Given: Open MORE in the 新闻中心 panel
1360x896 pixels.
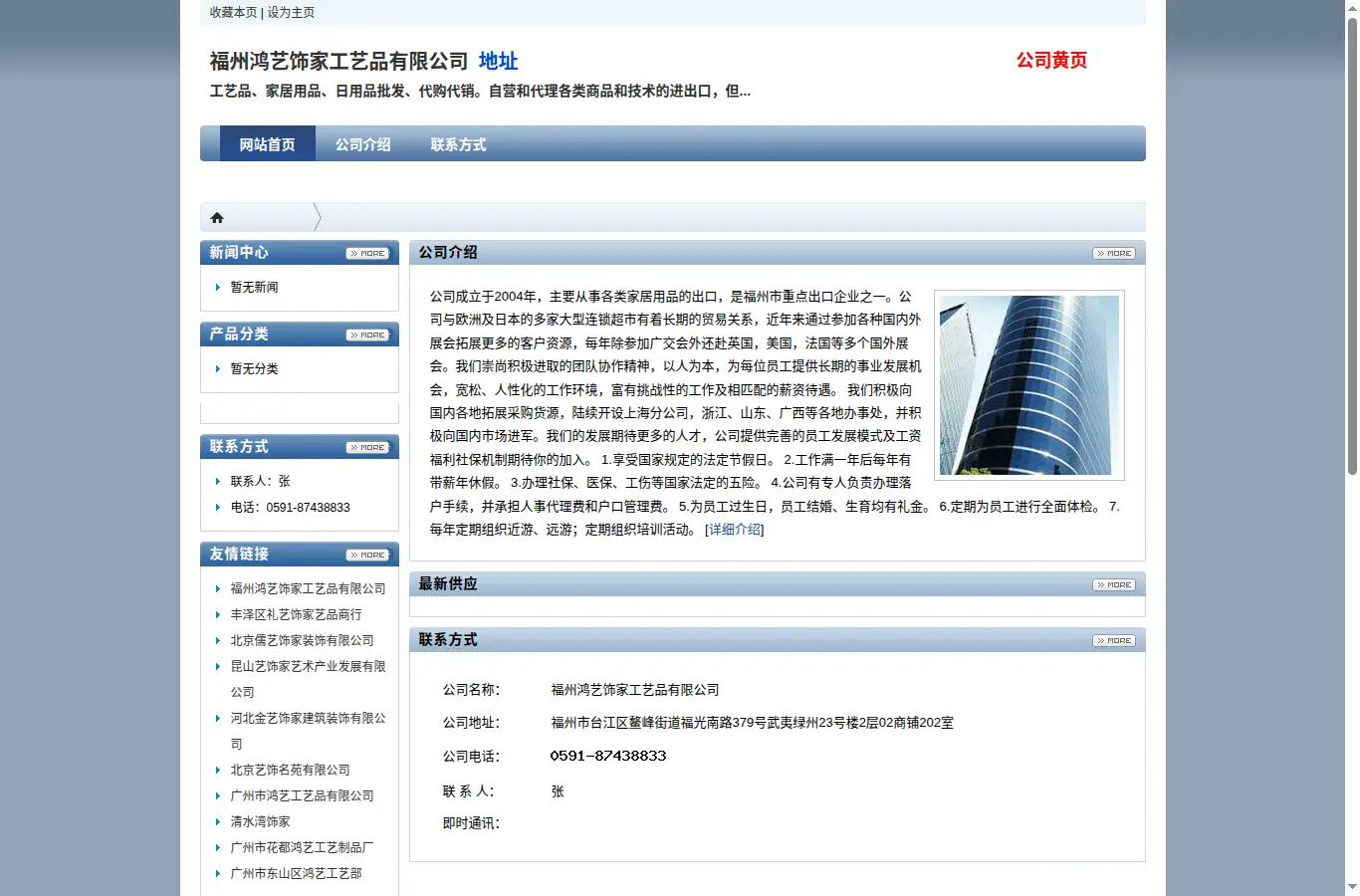Looking at the screenshot, I should 367,254.
